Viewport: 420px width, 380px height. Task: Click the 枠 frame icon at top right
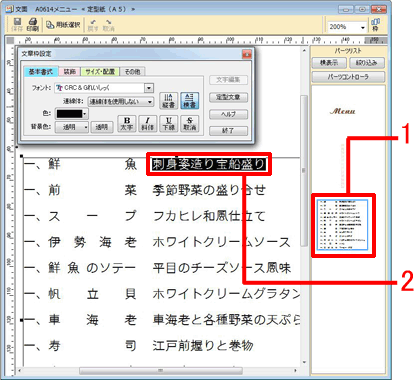click(x=375, y=25)
